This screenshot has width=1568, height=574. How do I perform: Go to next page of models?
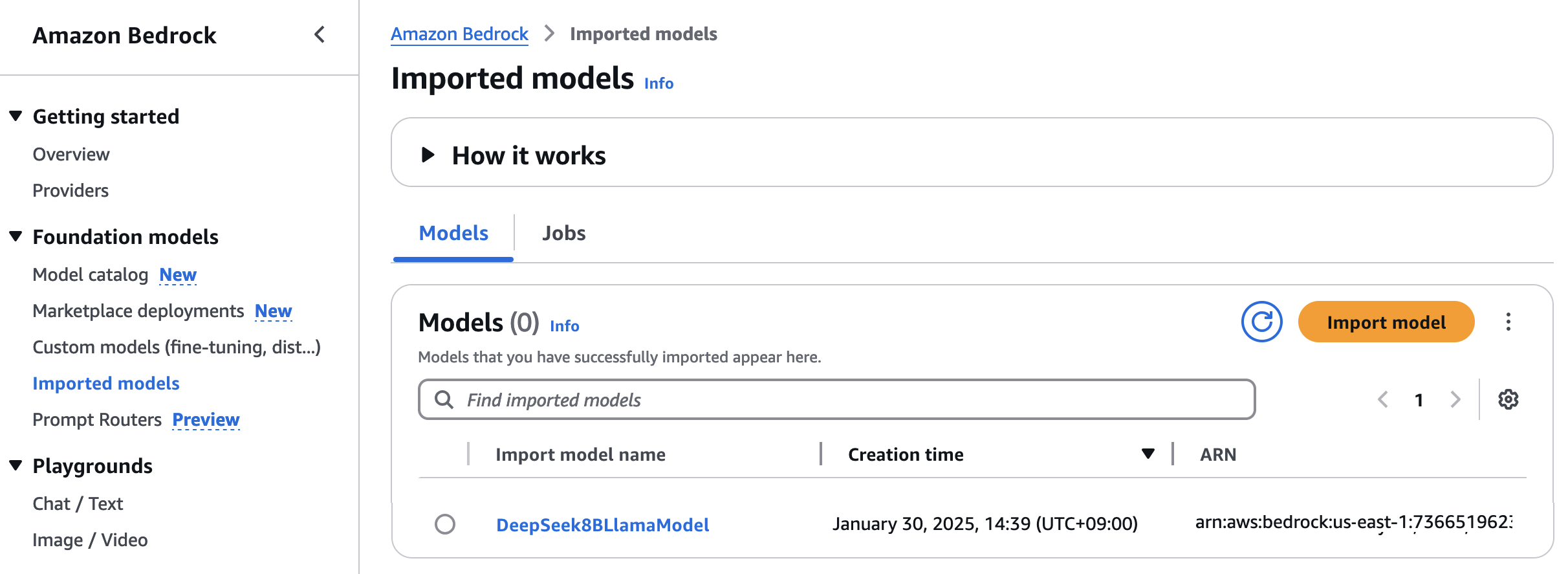click(1455, 399)
